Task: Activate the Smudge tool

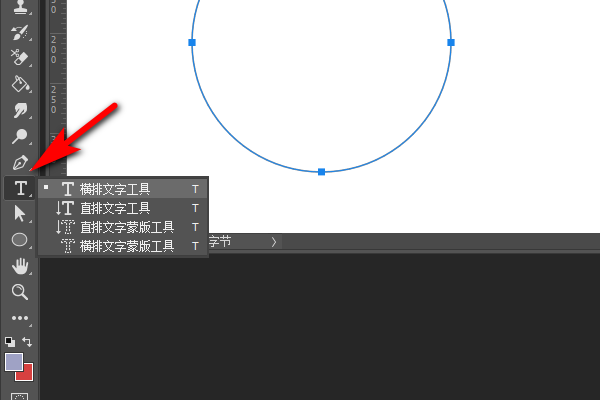Action: click(x=20, y=110)
